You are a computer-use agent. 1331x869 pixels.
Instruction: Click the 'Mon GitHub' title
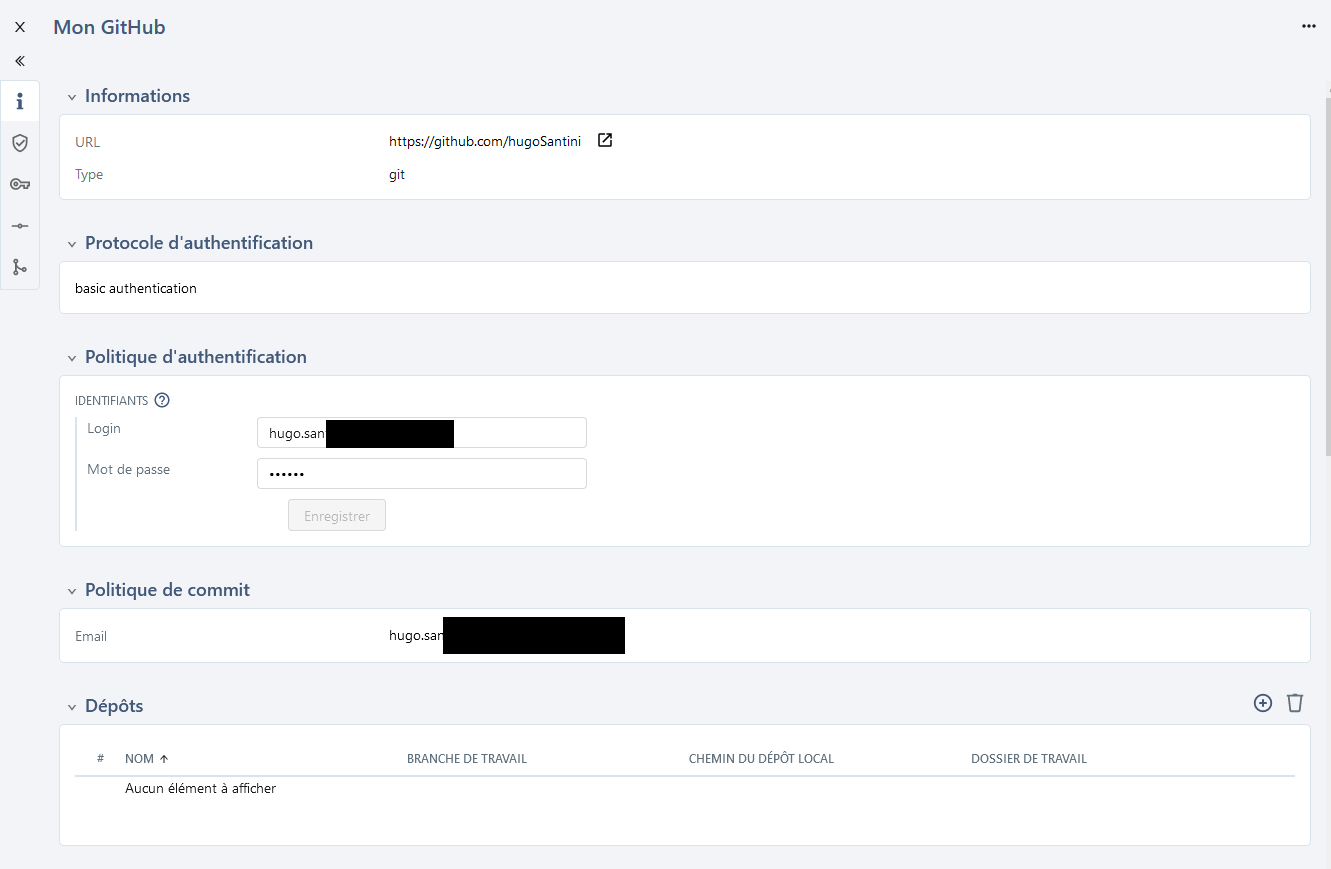click(x=110, y=27)
